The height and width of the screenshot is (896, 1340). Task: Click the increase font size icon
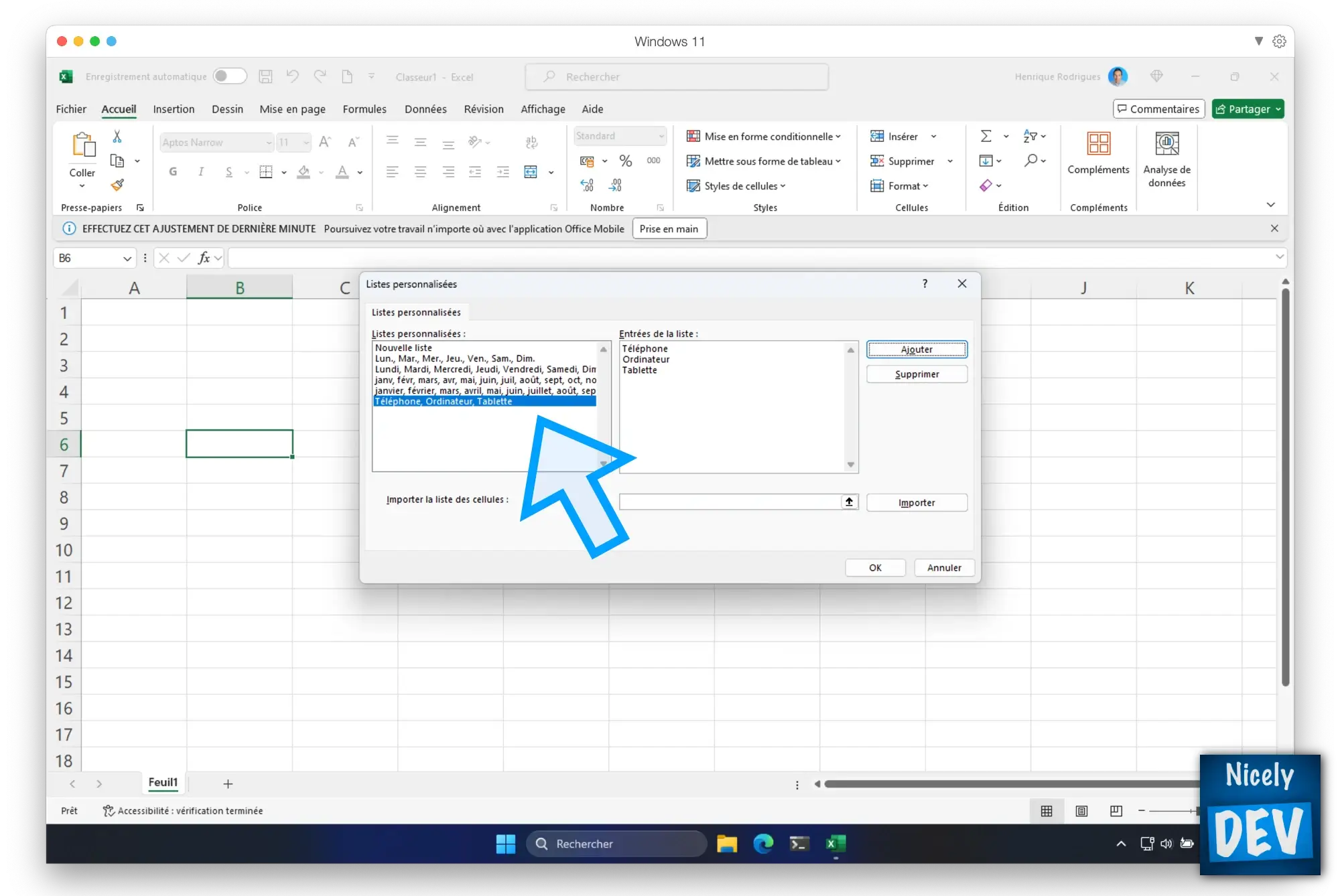(x=325, y=142)
